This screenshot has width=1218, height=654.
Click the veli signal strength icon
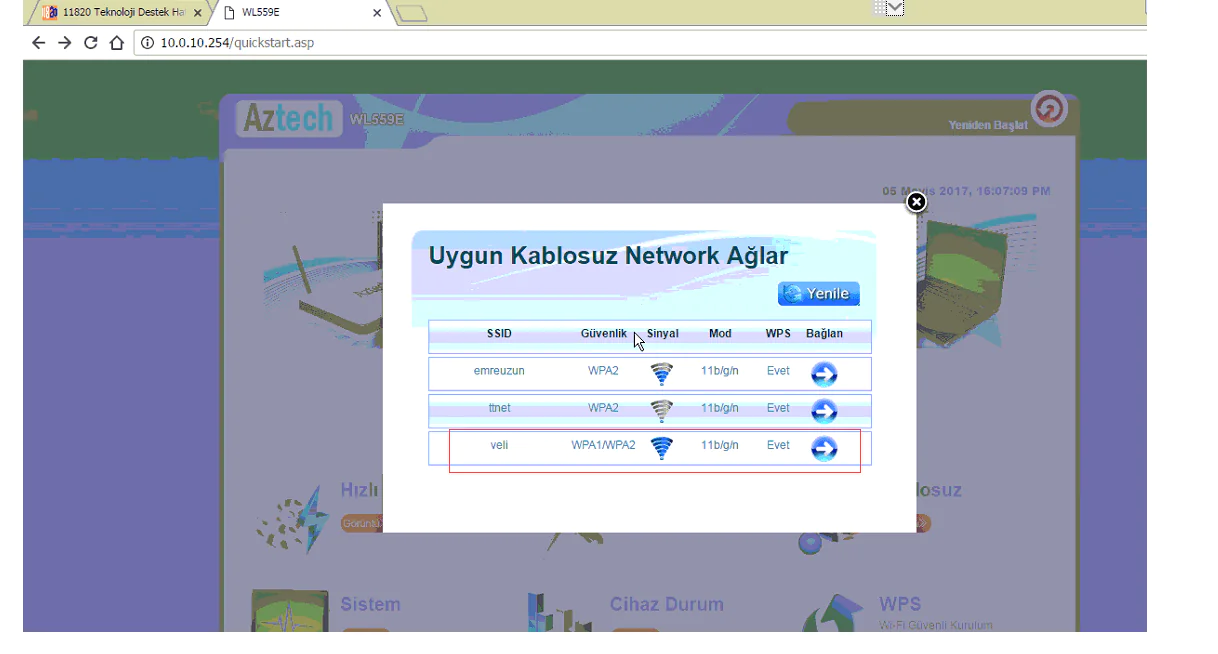point(662,448)
